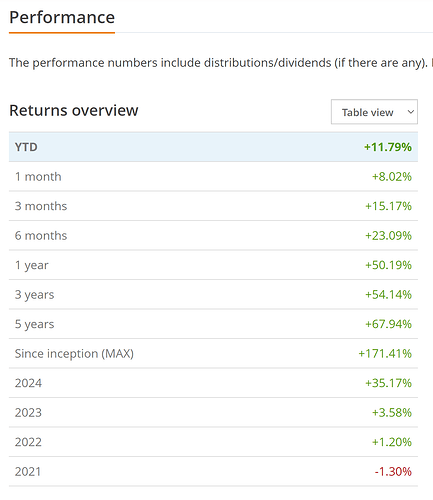The width and height of the screenshot is (433, 500).
Task: Select the 6 months returns row
Action: click(213, 236)
